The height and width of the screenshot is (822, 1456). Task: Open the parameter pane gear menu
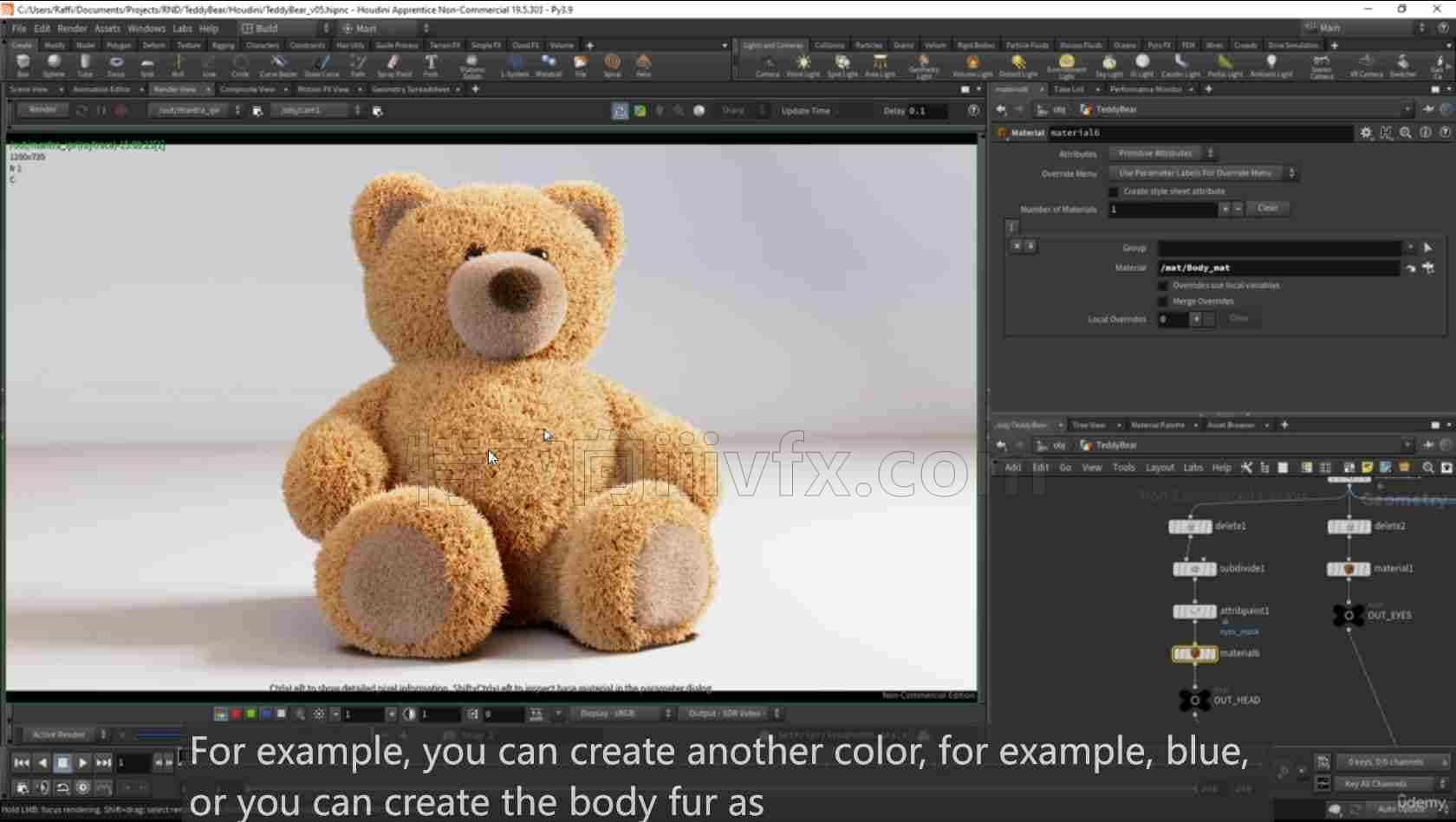[x=1366, y=133]
